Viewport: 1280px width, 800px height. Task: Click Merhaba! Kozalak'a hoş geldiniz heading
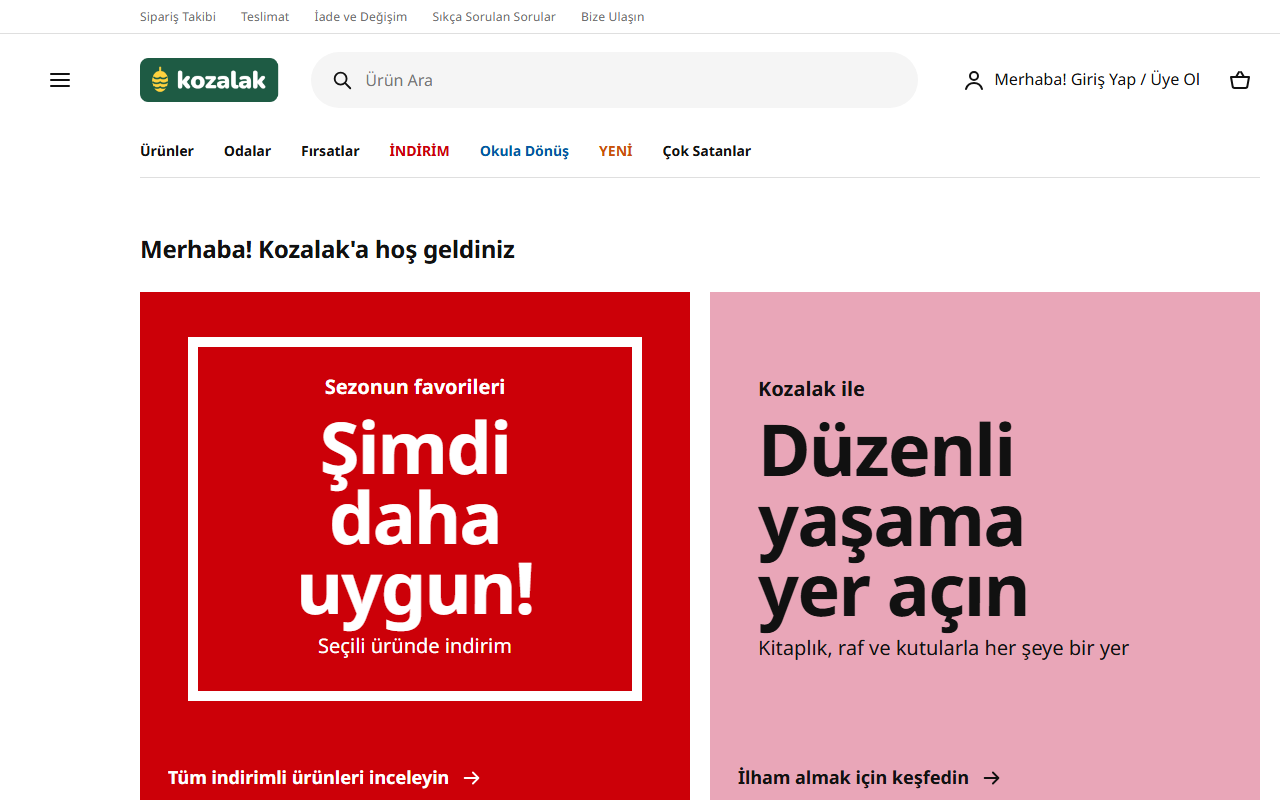(x=327, y=250)
